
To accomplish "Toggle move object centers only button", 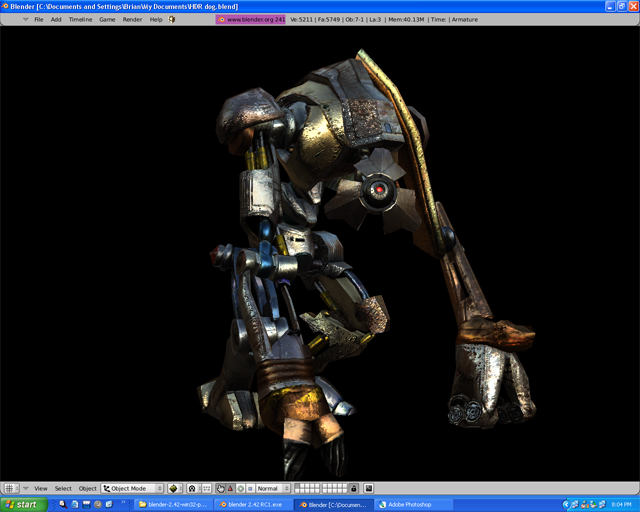I will pos(207,488).
